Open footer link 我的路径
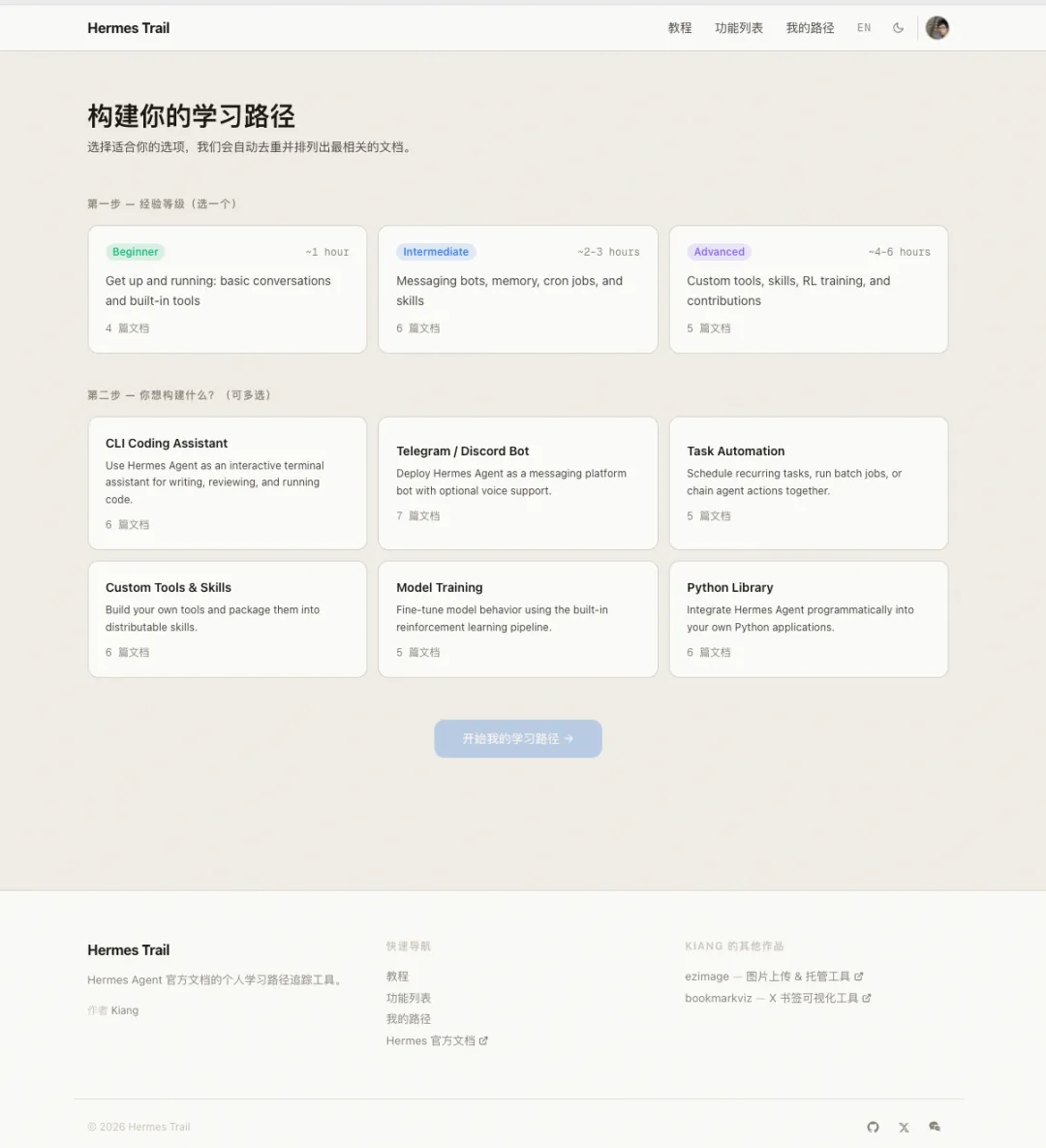 (x=409, y=1019)
